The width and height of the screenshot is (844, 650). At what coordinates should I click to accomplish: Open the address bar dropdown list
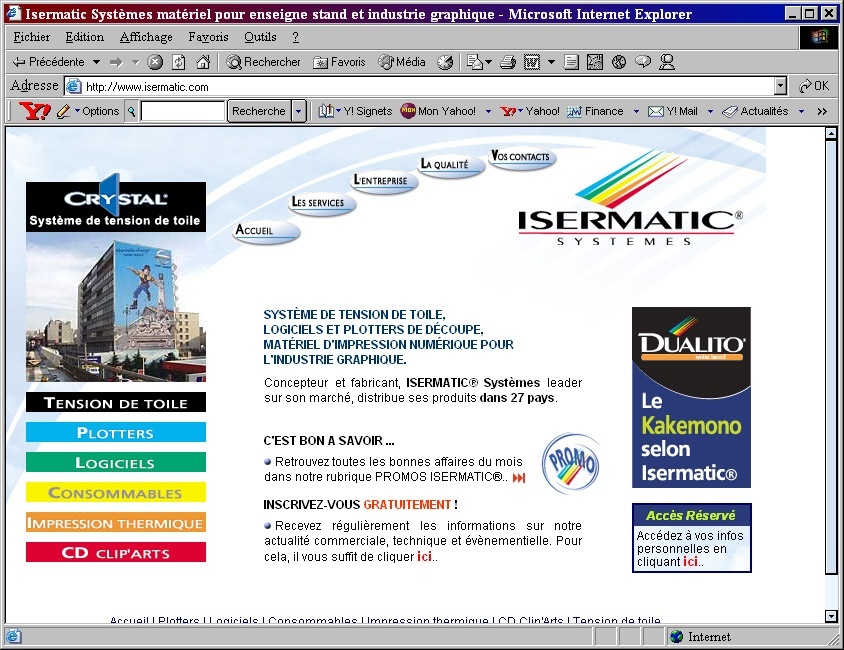(780, 86)
